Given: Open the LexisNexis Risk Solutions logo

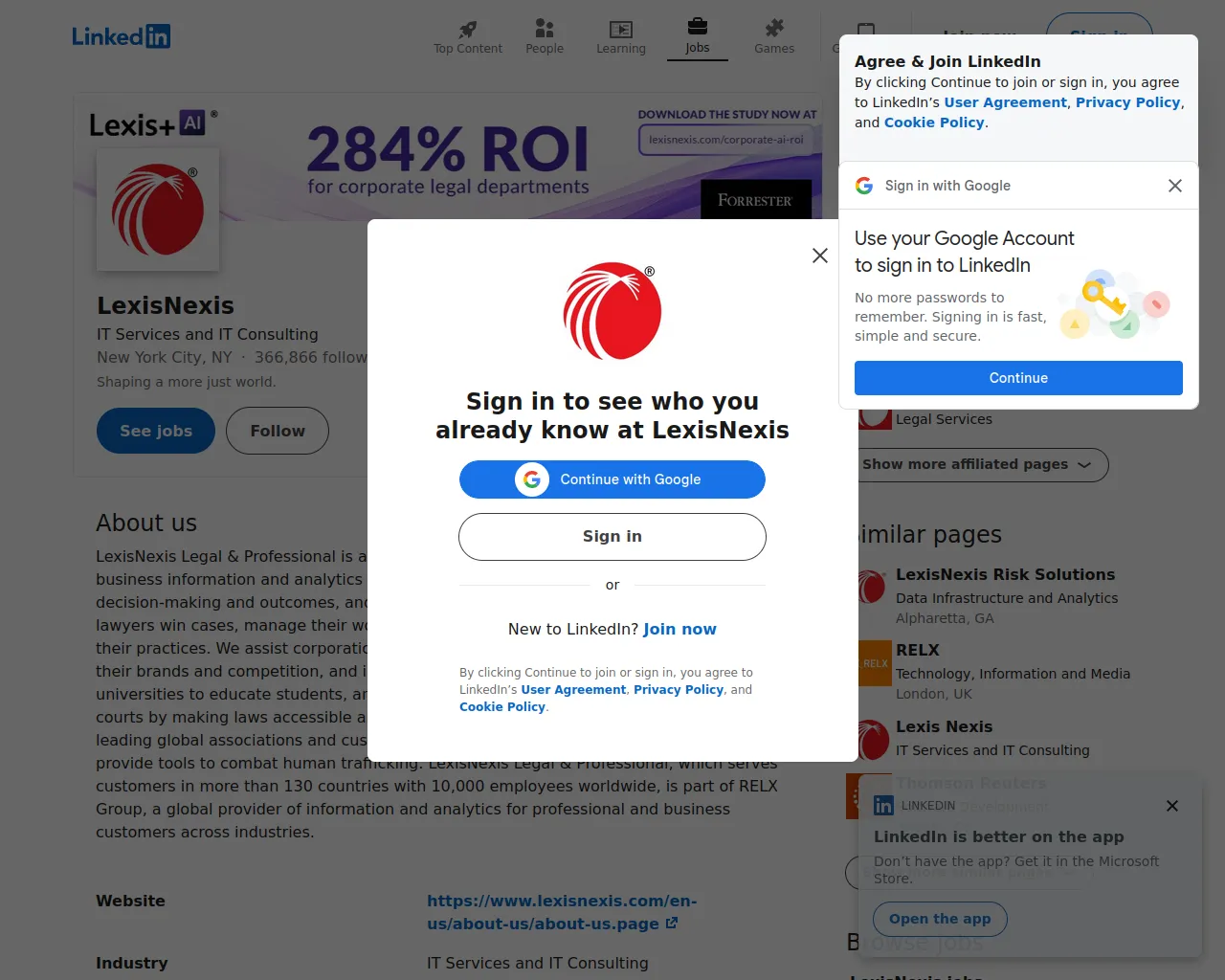Looking at the screenshot, I should tap(872, 586).
